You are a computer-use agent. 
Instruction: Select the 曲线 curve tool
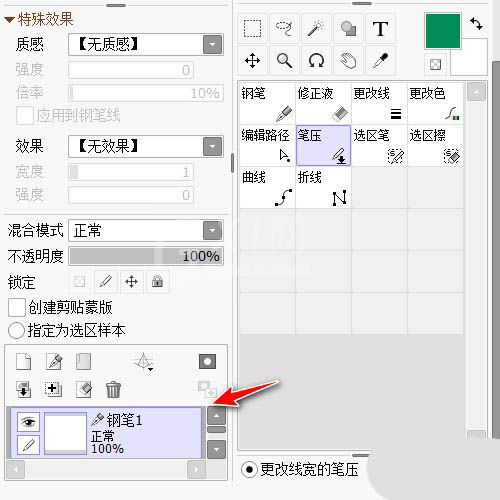coord(267,188)
